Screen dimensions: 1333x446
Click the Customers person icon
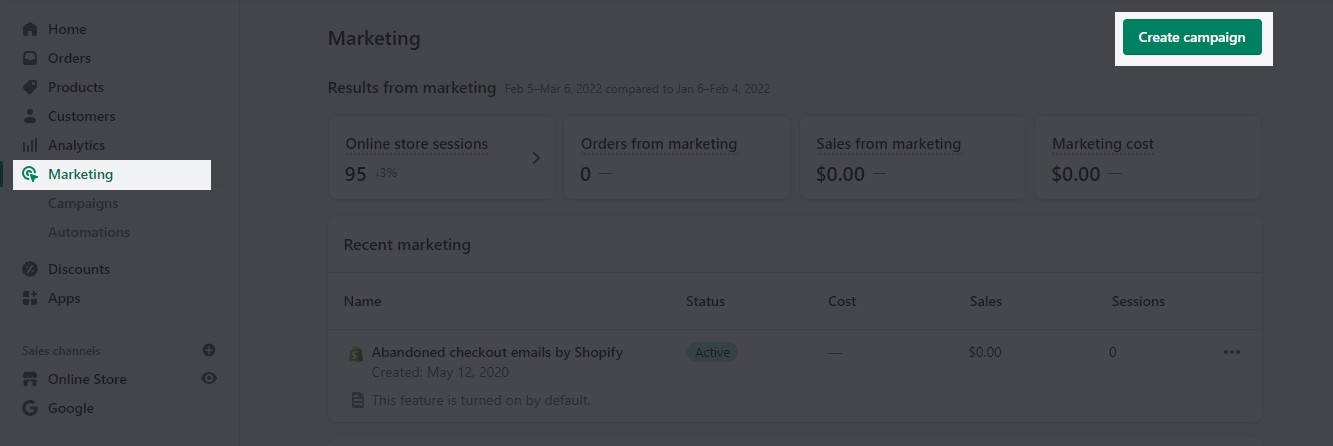pos(30,116)
